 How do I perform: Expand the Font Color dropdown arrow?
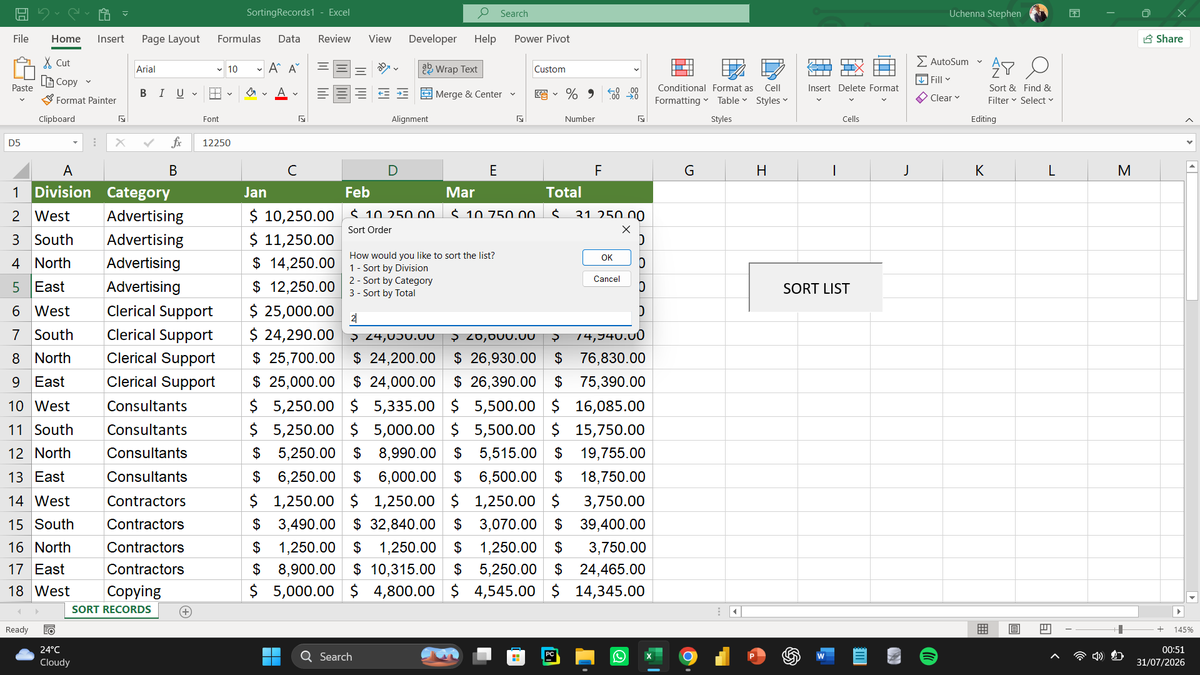(x=296, y=94)
